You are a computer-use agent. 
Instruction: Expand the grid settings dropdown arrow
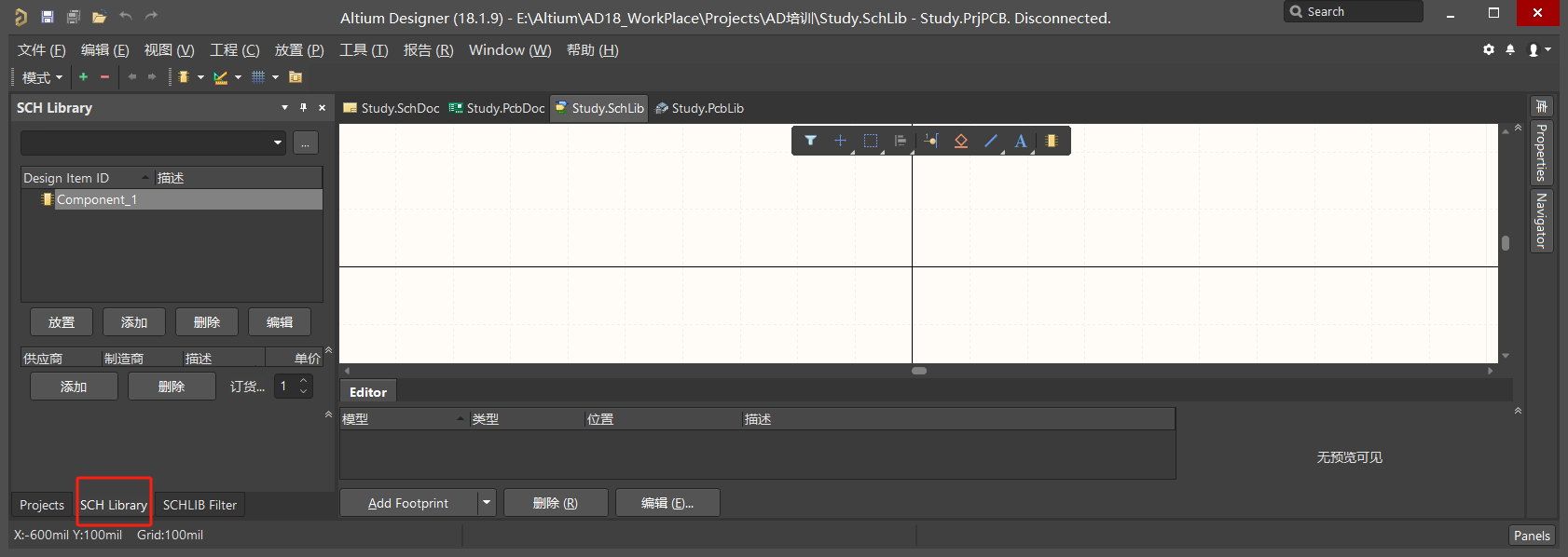coord(275,77)
